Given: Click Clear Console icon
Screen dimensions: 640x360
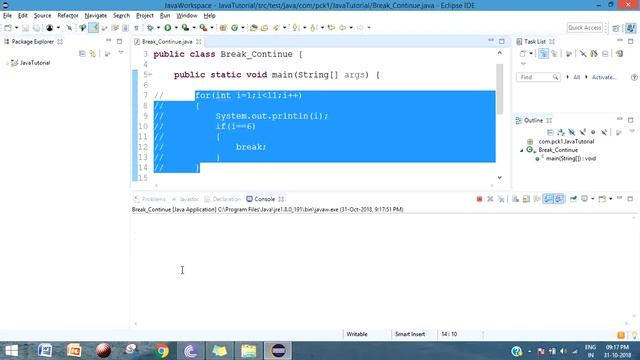Looking at the screenshot, I should coord(516,199).
